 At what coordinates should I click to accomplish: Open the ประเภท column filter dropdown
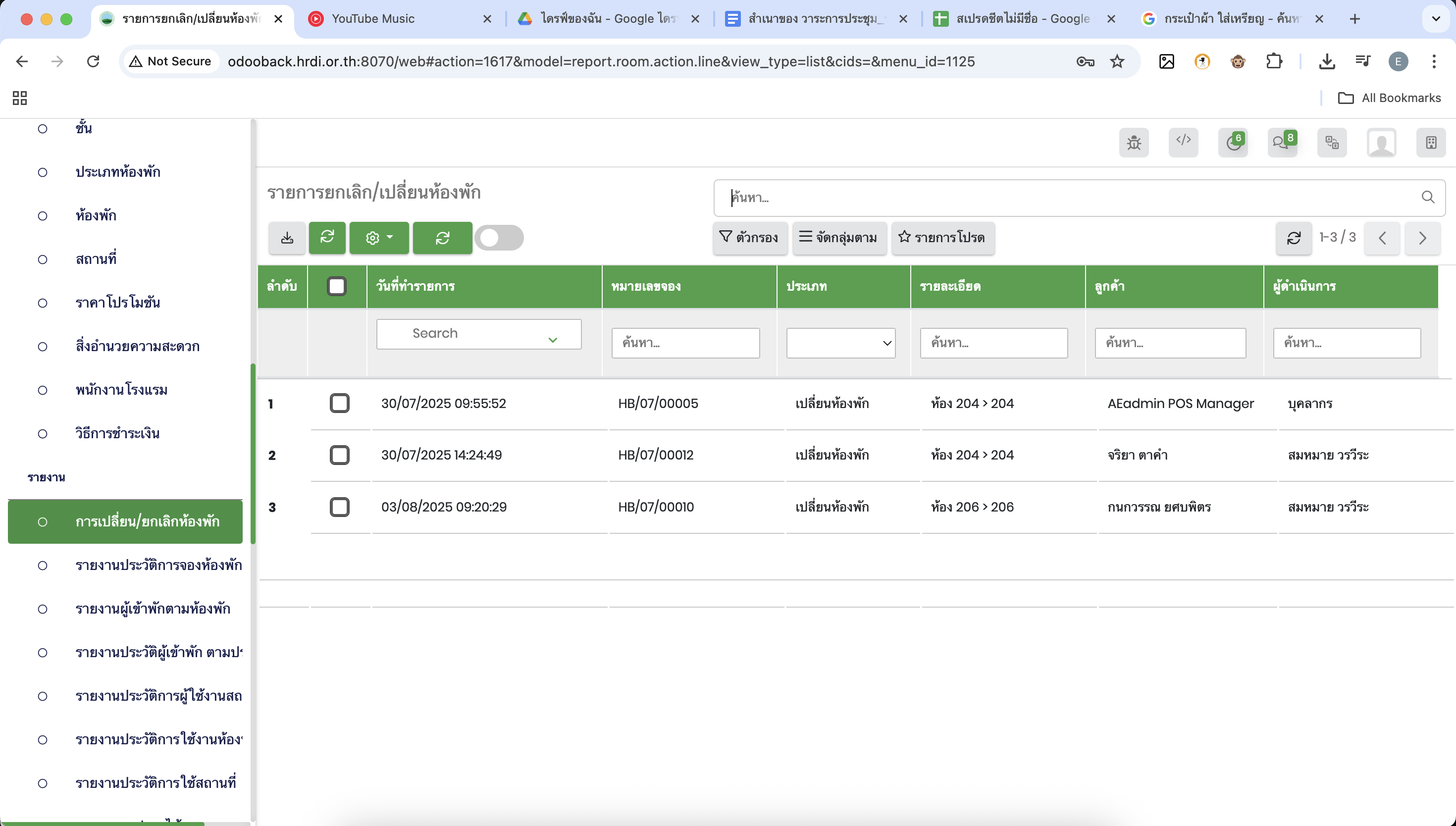tap(840, 343)
